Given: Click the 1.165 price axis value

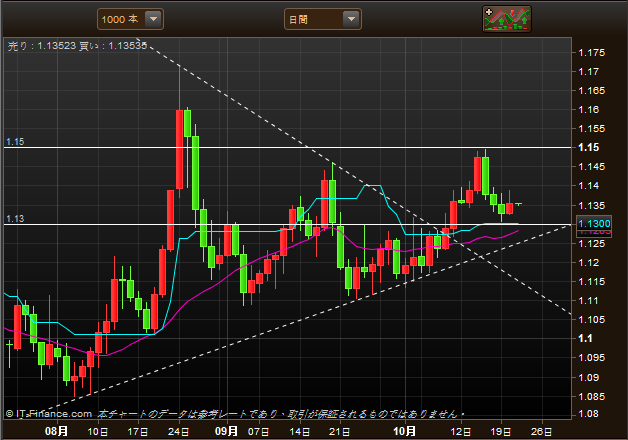Looking at the screenshot, I should tap(591, 90).
